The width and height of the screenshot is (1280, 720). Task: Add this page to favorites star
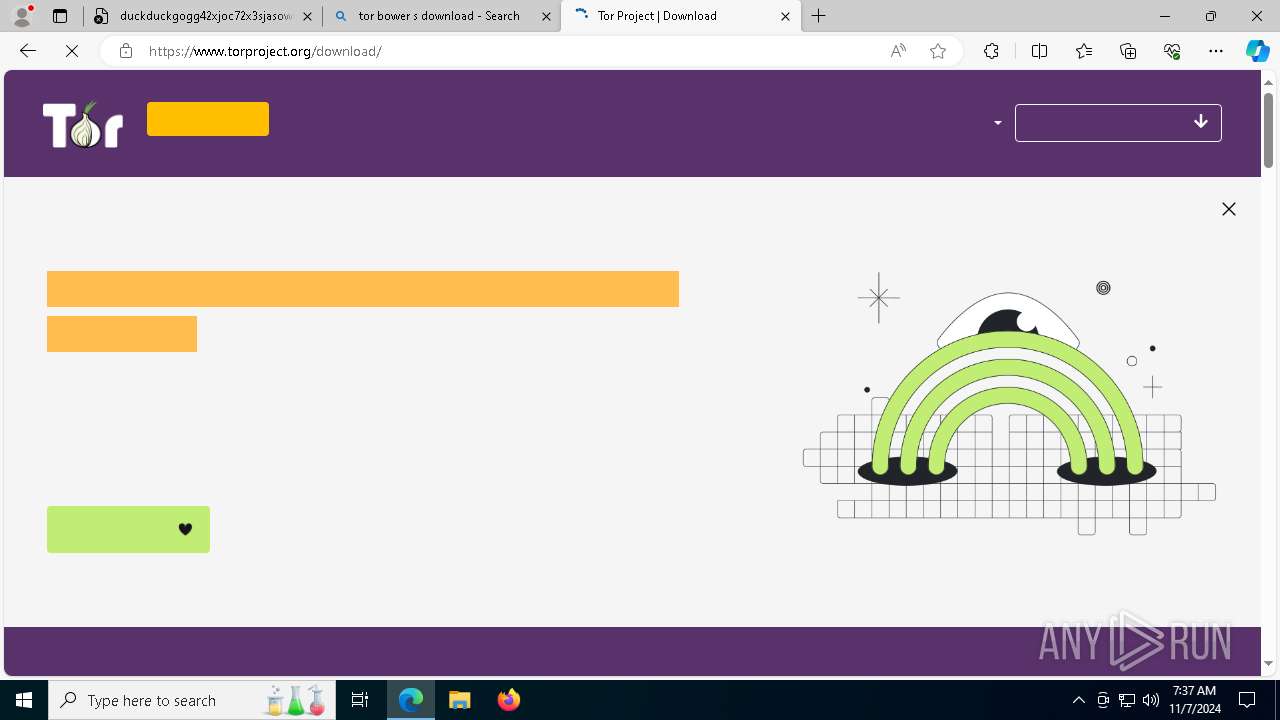[938, 51]
